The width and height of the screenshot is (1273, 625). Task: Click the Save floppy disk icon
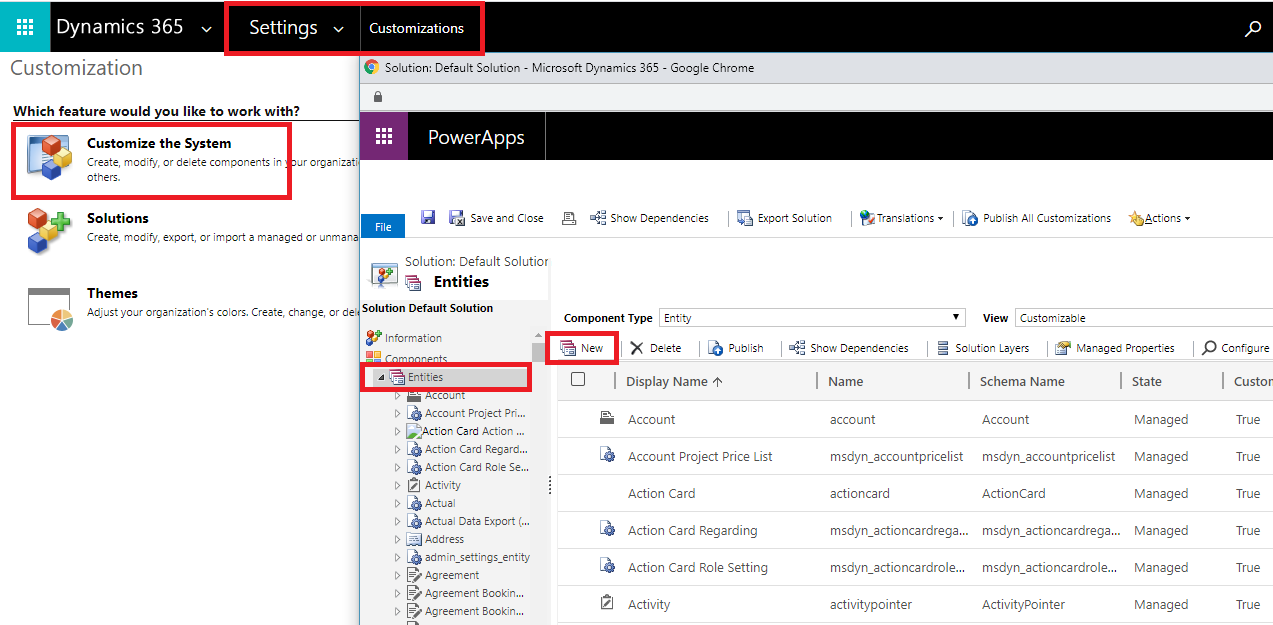coord(428,217)
